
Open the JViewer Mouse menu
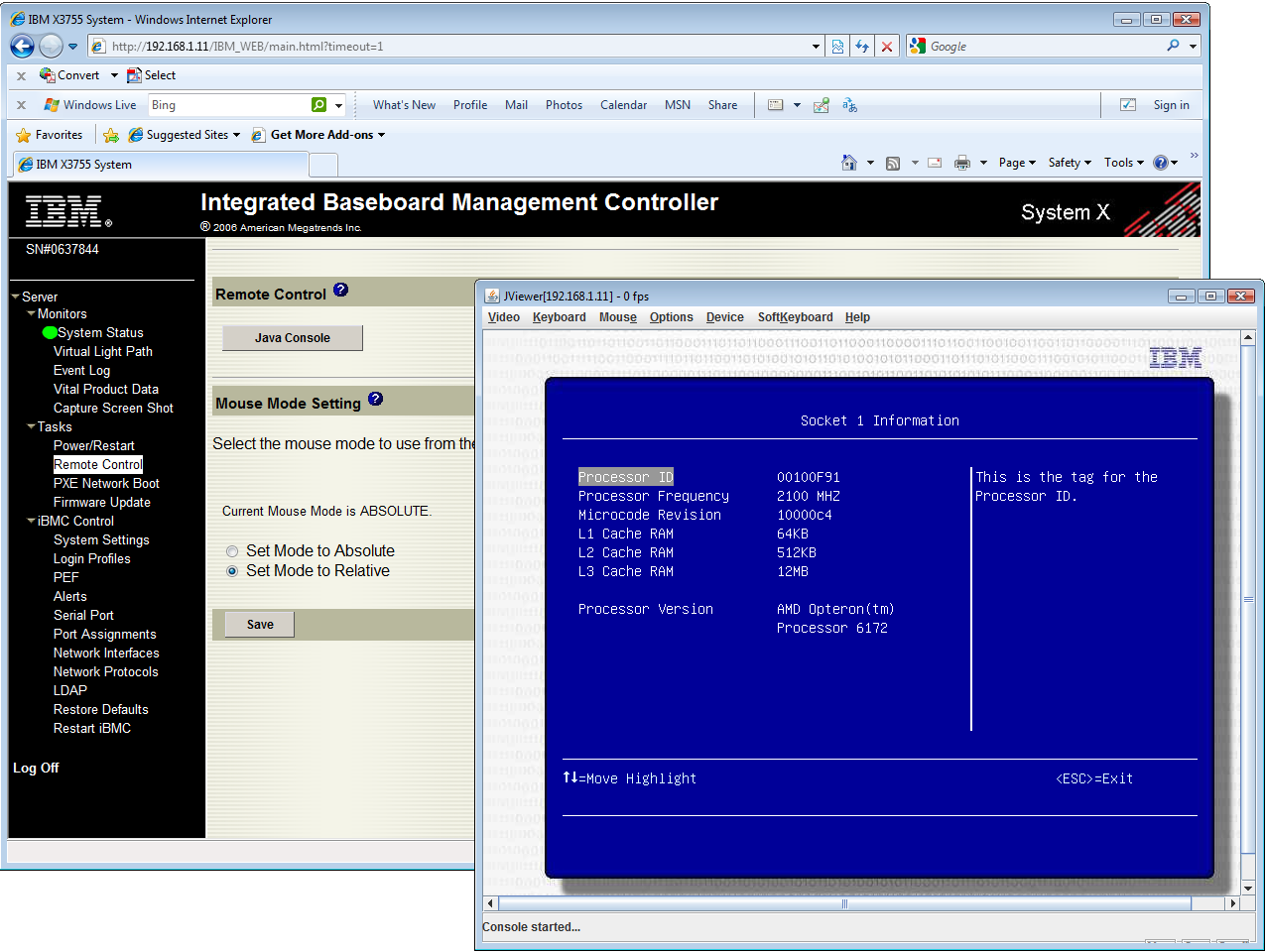coord(617,317)
